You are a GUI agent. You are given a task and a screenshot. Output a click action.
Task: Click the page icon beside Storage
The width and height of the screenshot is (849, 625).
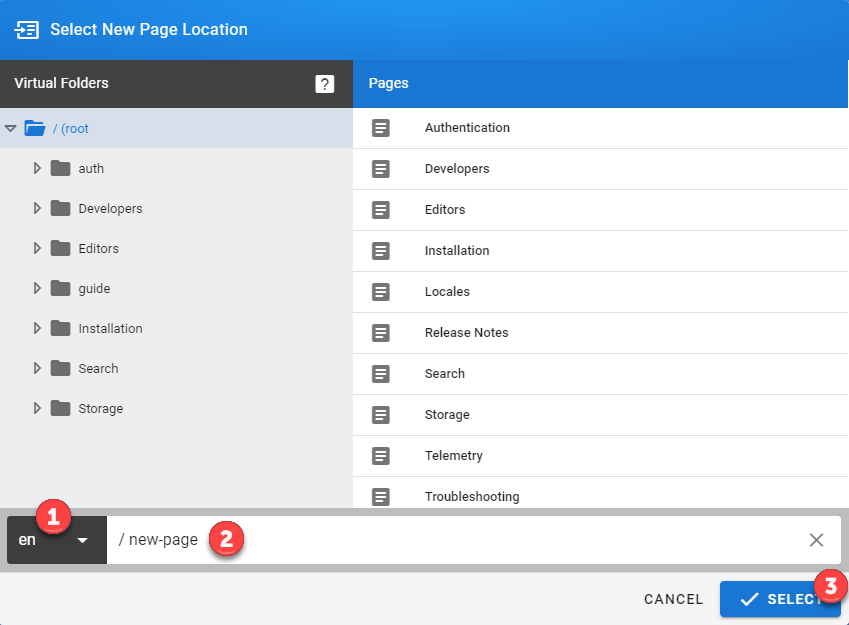(x=382, y=414)
